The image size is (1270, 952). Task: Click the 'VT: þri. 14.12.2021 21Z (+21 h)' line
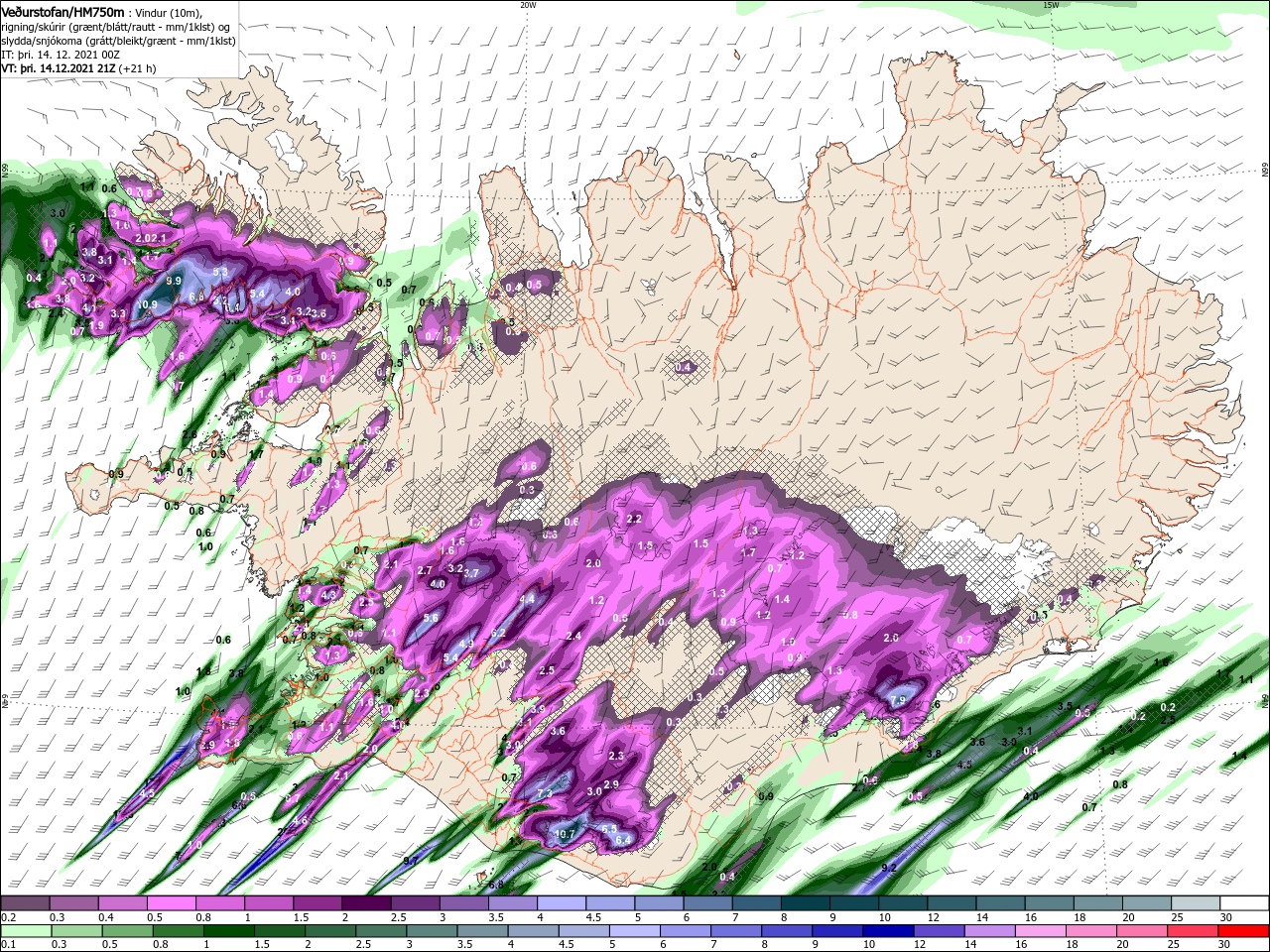[x=76, y=68]
